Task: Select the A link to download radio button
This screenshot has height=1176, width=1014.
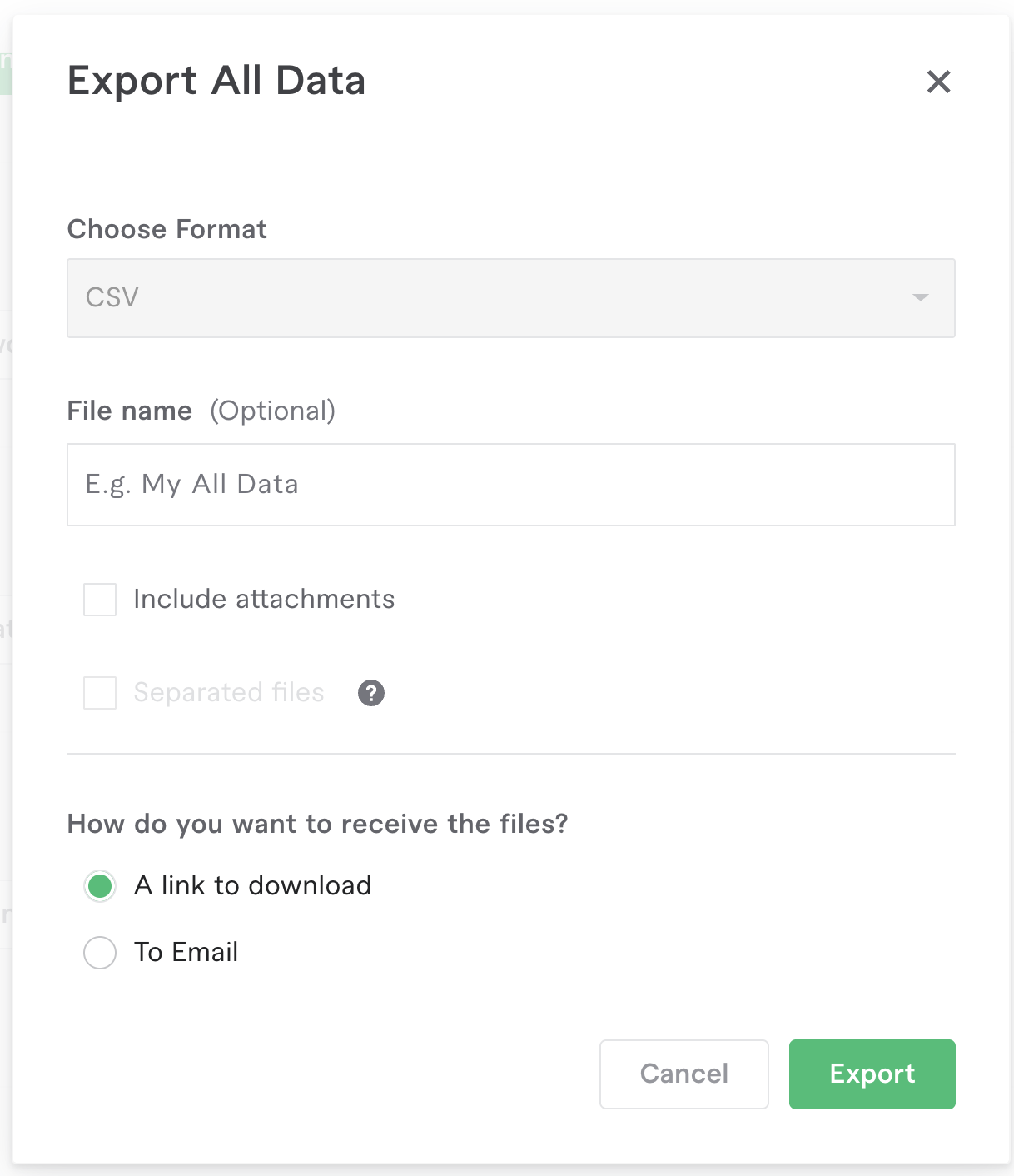Action: point(100,886)
